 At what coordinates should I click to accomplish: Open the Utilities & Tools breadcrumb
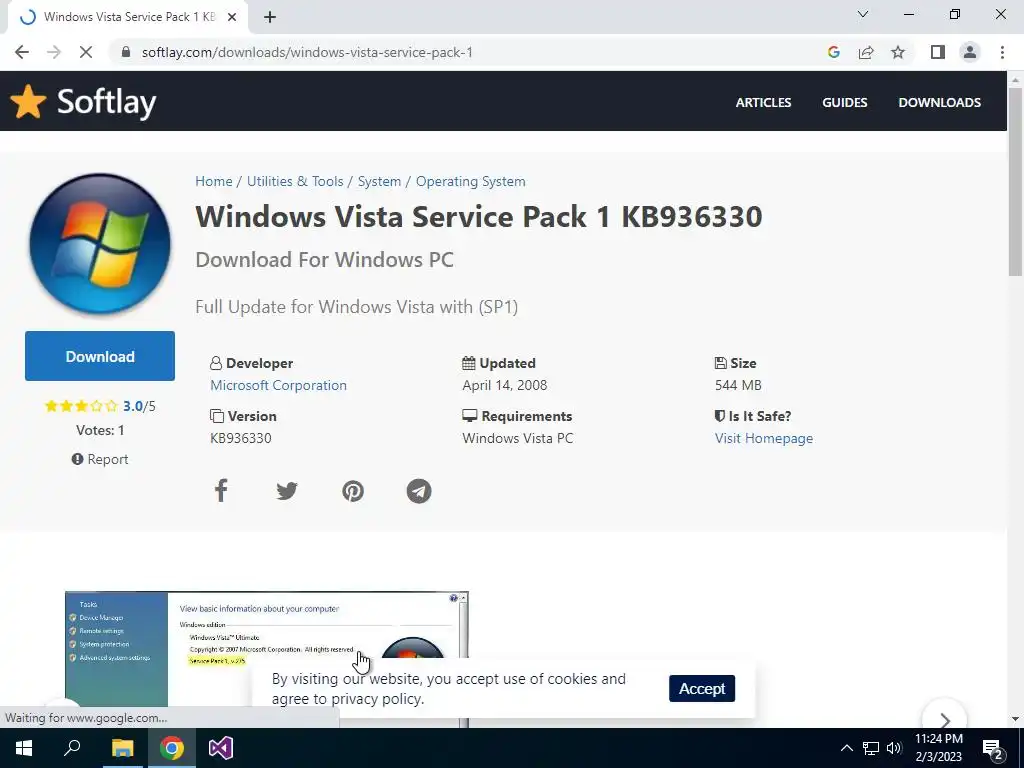295,182
